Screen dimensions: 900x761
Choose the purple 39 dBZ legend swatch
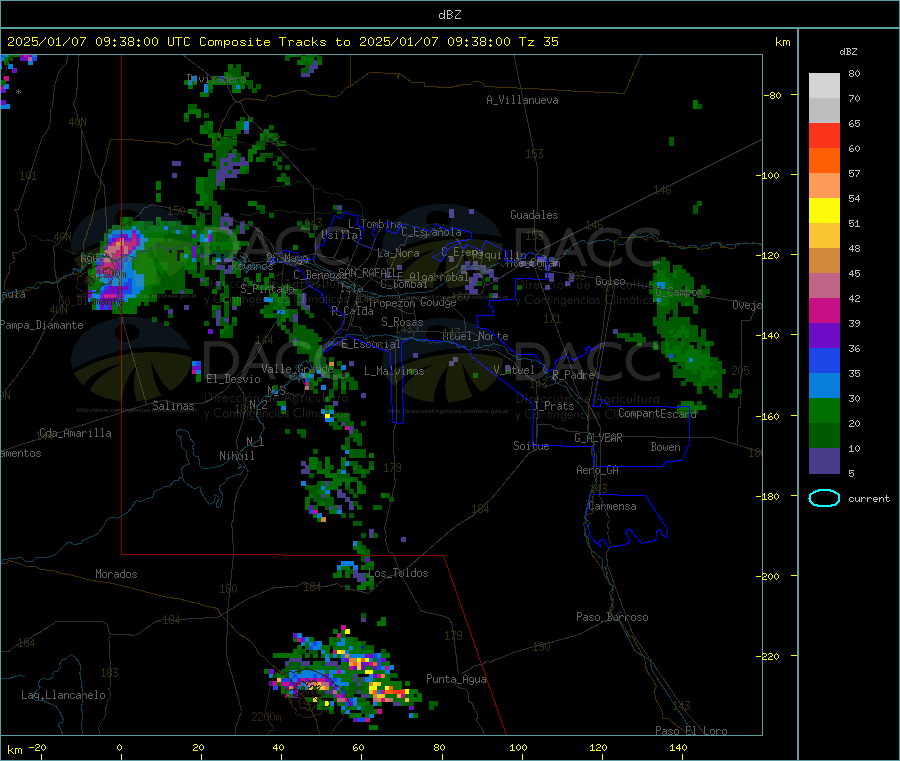pyautogui.click(x=824, y=336)
